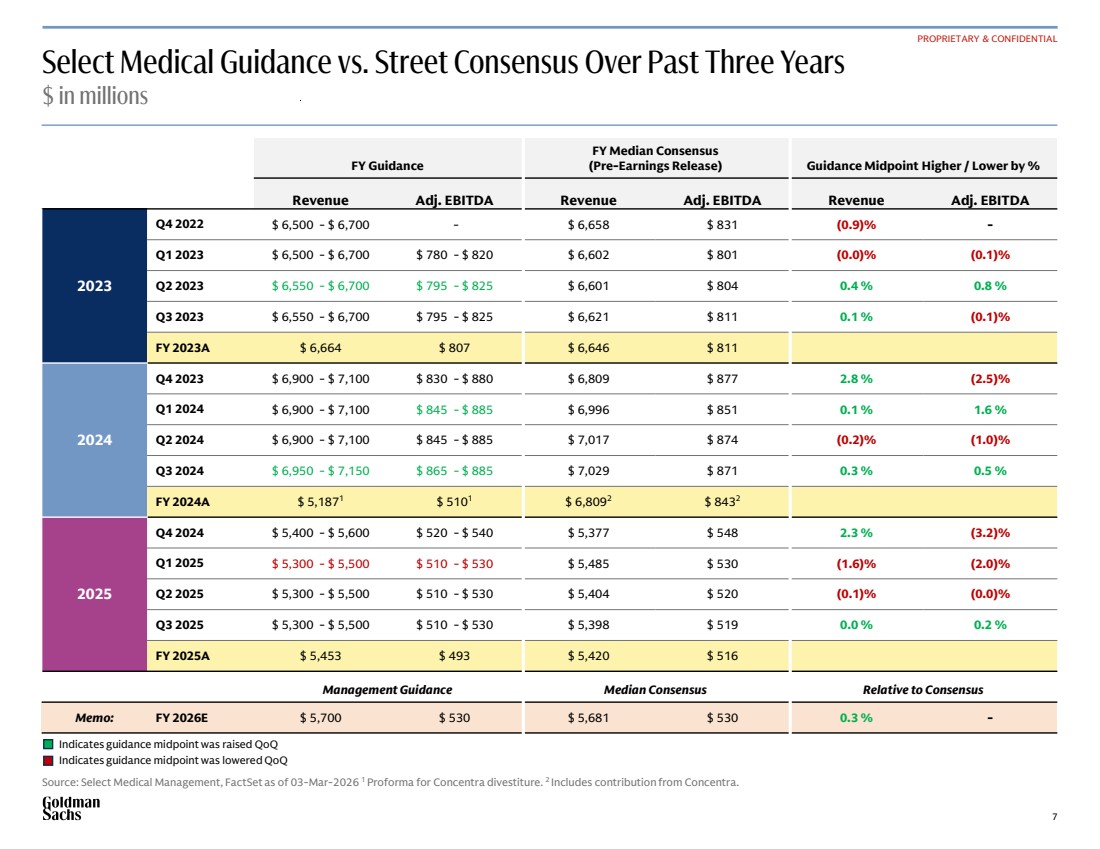Click the "$ 5,377" consensus revenue
Viewport: 1100px width, 849px height.
coord(589,533)
